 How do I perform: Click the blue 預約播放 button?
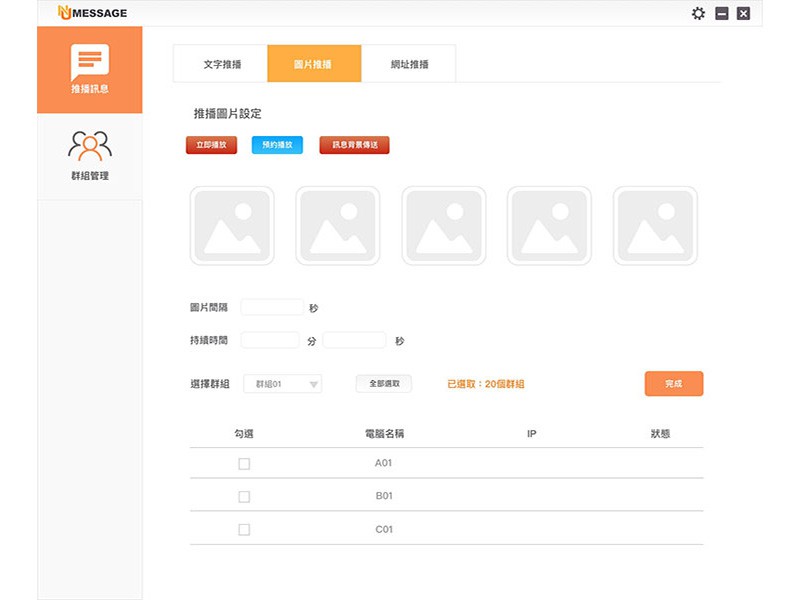(x=277, y=145)
